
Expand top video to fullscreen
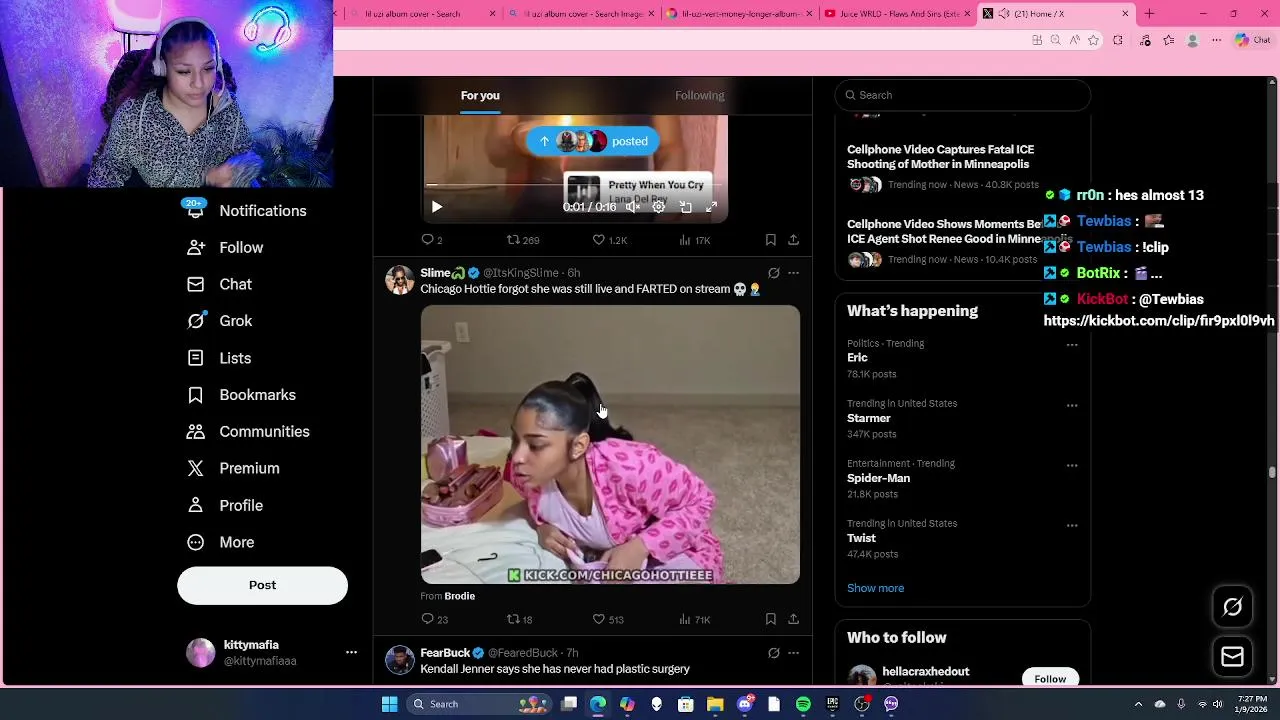712,207
